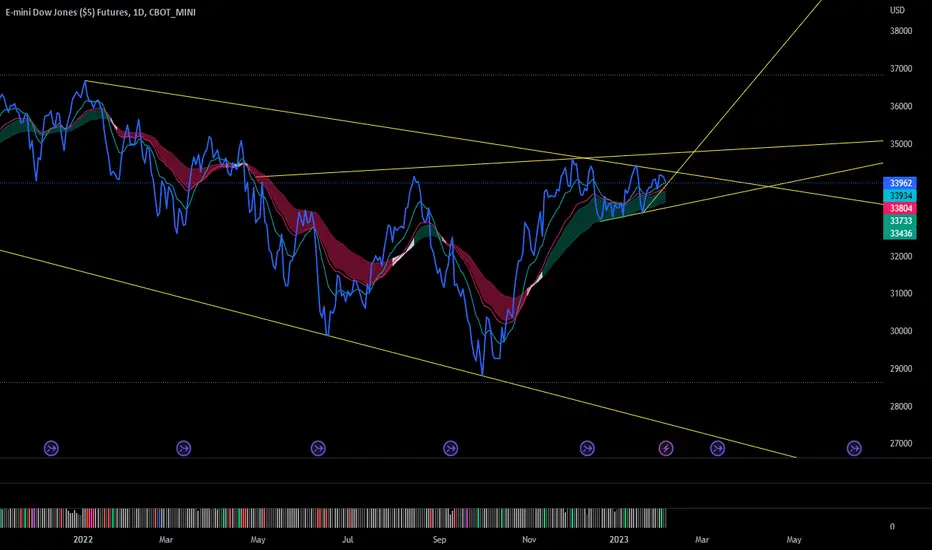Image resolution: width=932 pixels, height=550 pixels.
Task: Click the 2023 label on time axis
Action: click(x=619, y=540)
